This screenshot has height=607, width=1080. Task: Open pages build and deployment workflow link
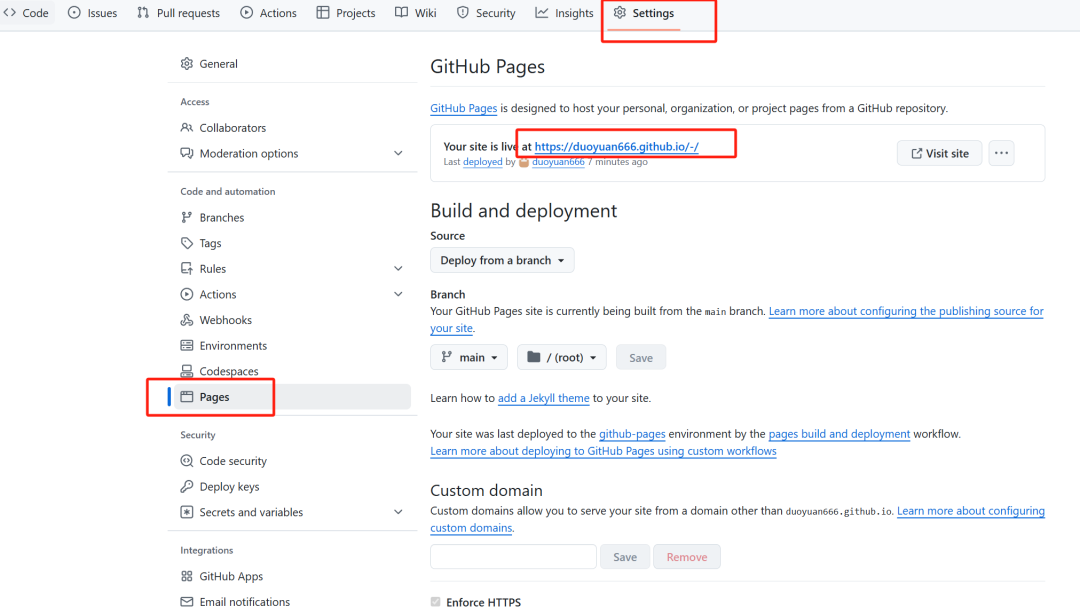[839, 434]
